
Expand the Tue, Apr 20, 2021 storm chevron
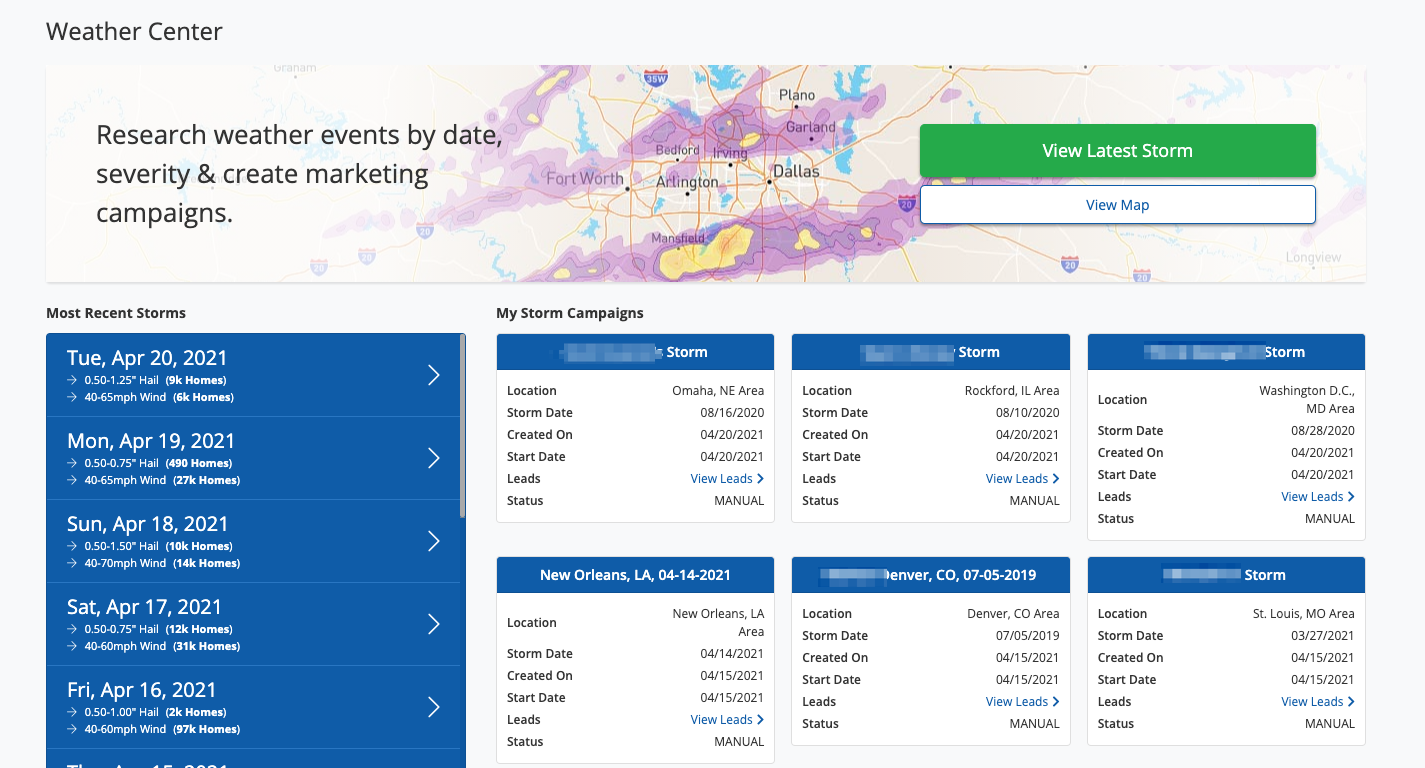tap(434, 375)
